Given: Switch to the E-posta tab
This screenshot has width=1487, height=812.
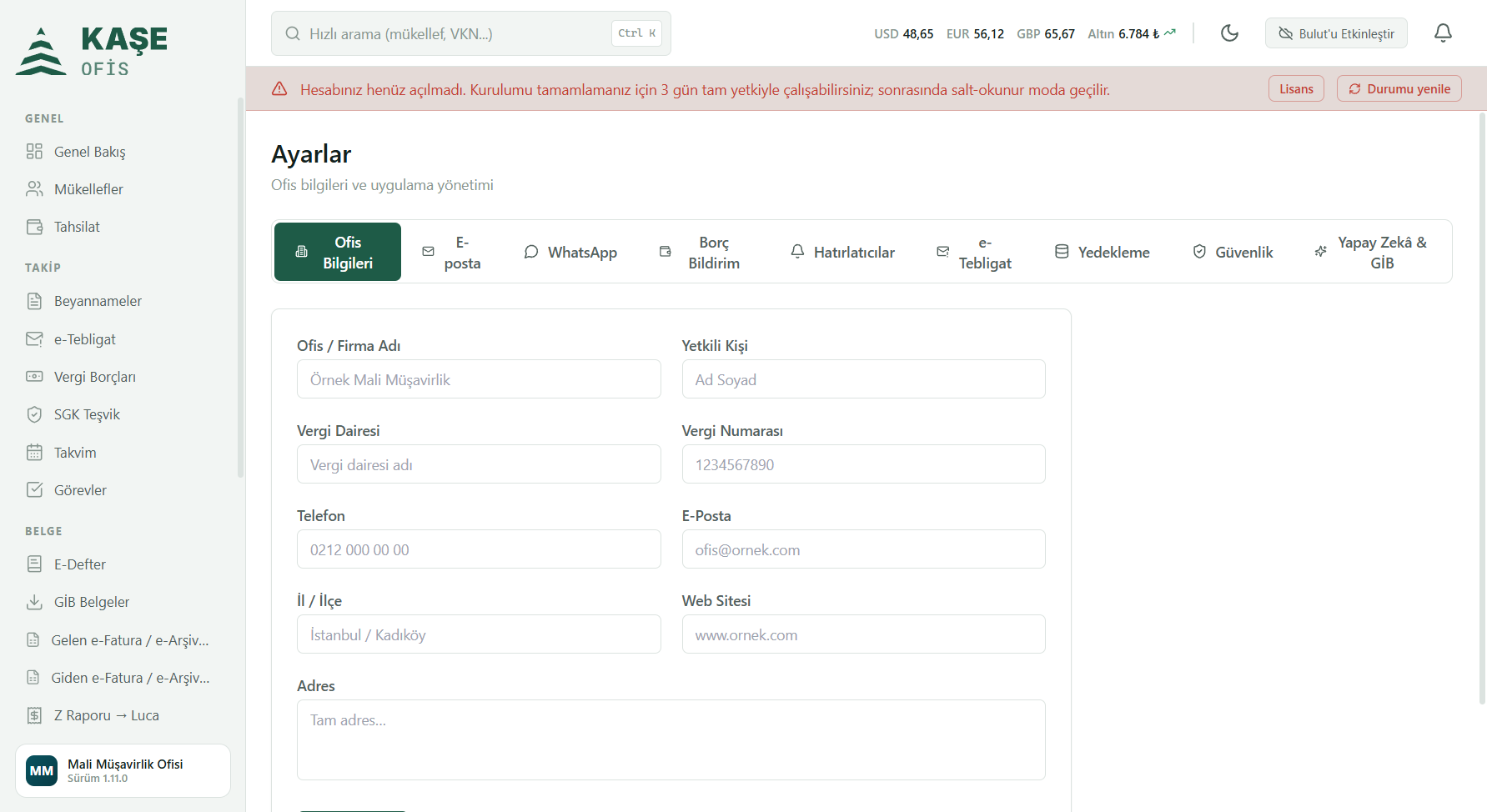Looking at the screenshot, I should pos(452,252).
